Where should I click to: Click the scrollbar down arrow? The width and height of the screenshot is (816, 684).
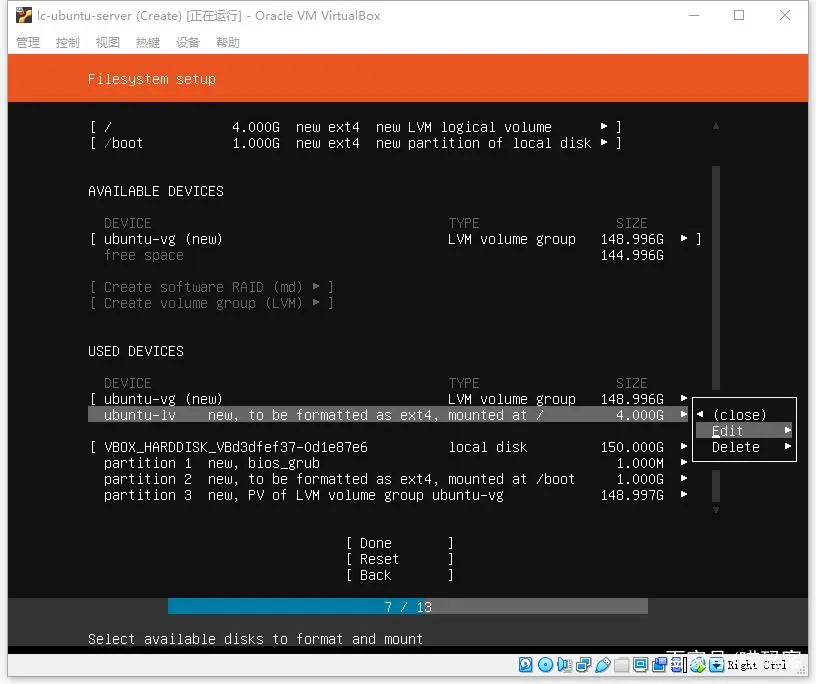click(716, 510)
